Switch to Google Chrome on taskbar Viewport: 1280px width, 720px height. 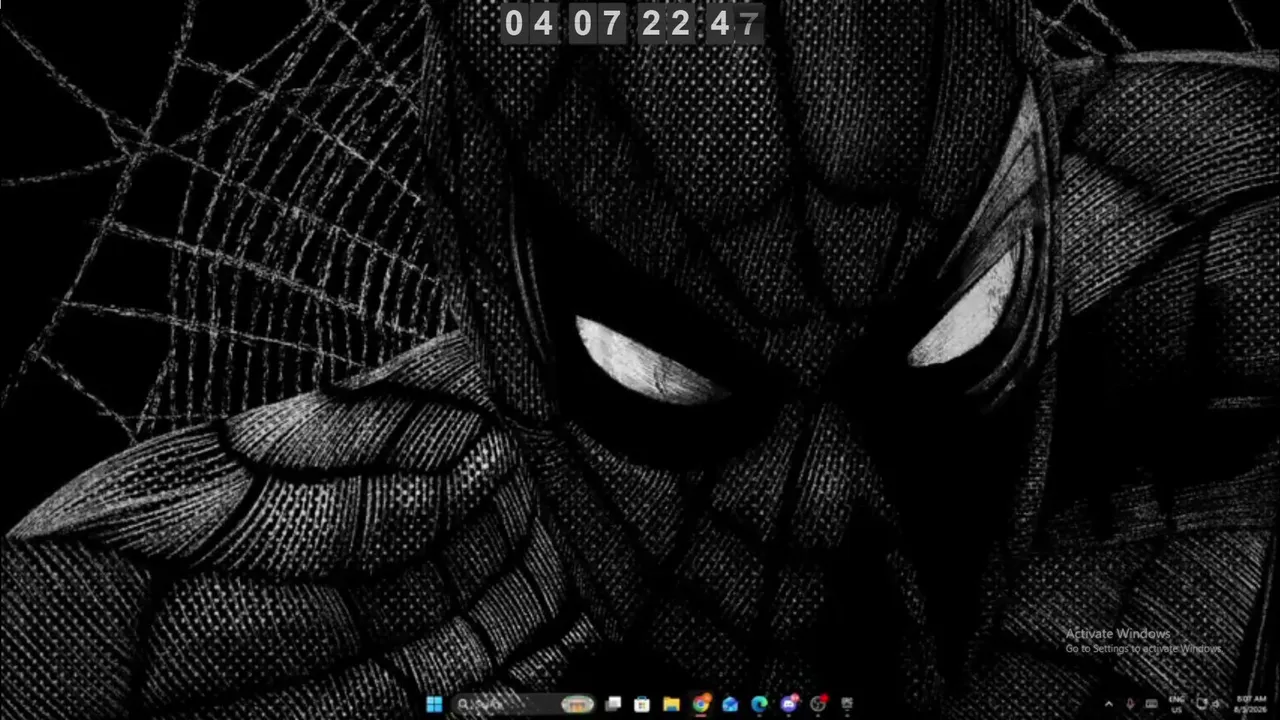[x=701, y=704]
